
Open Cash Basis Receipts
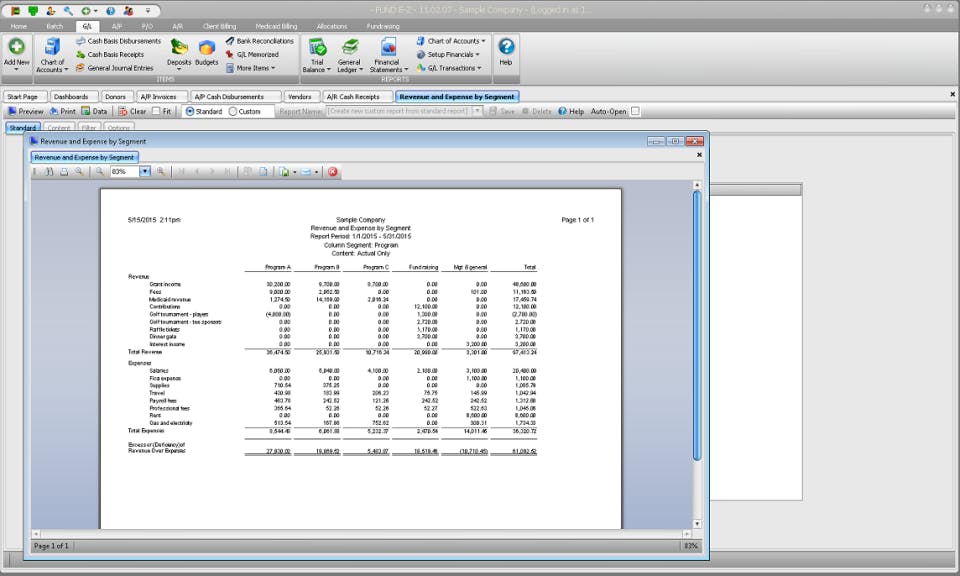(110, 54)
